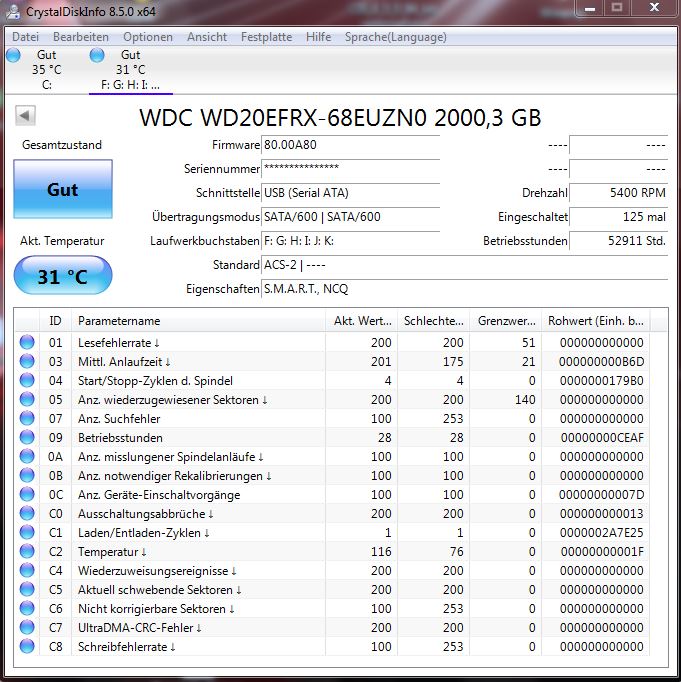Click status orb of misslungener Spindelanläufe row
The image size is (681, 682).
(27, 457)
